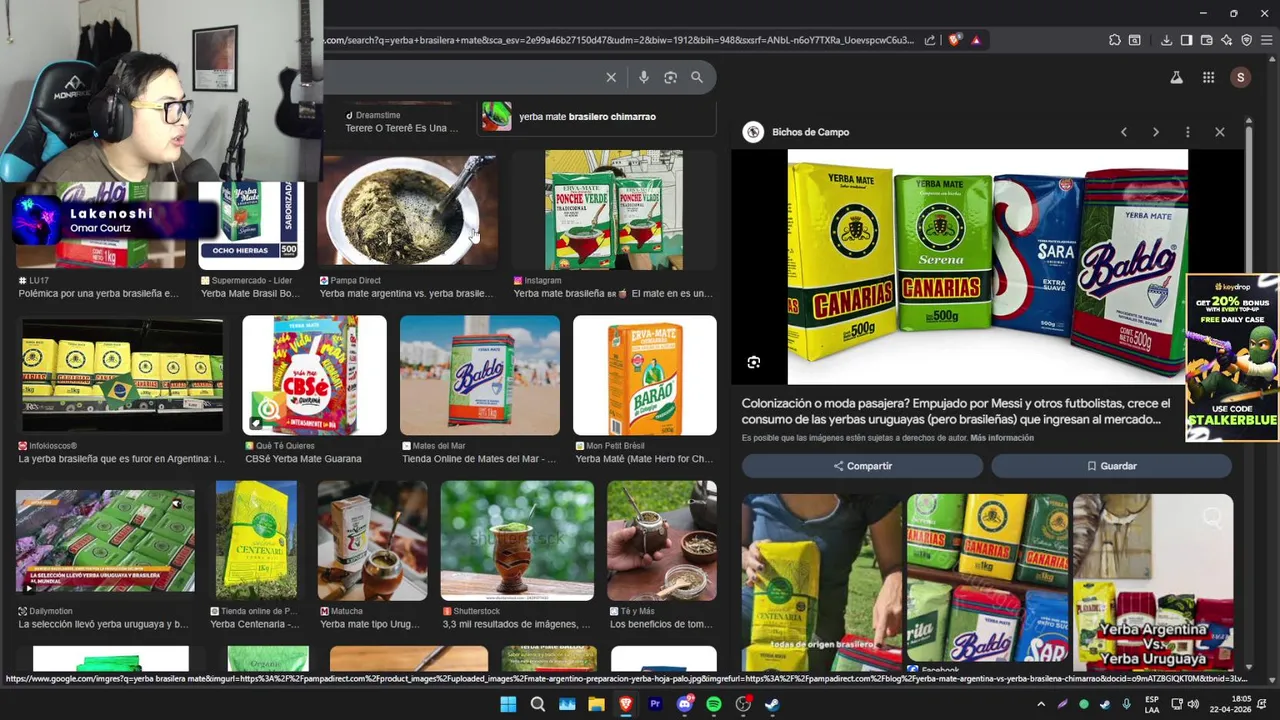Open the Más información link
Viewport: 1280px width, 720px height.
coord(1002,438)
